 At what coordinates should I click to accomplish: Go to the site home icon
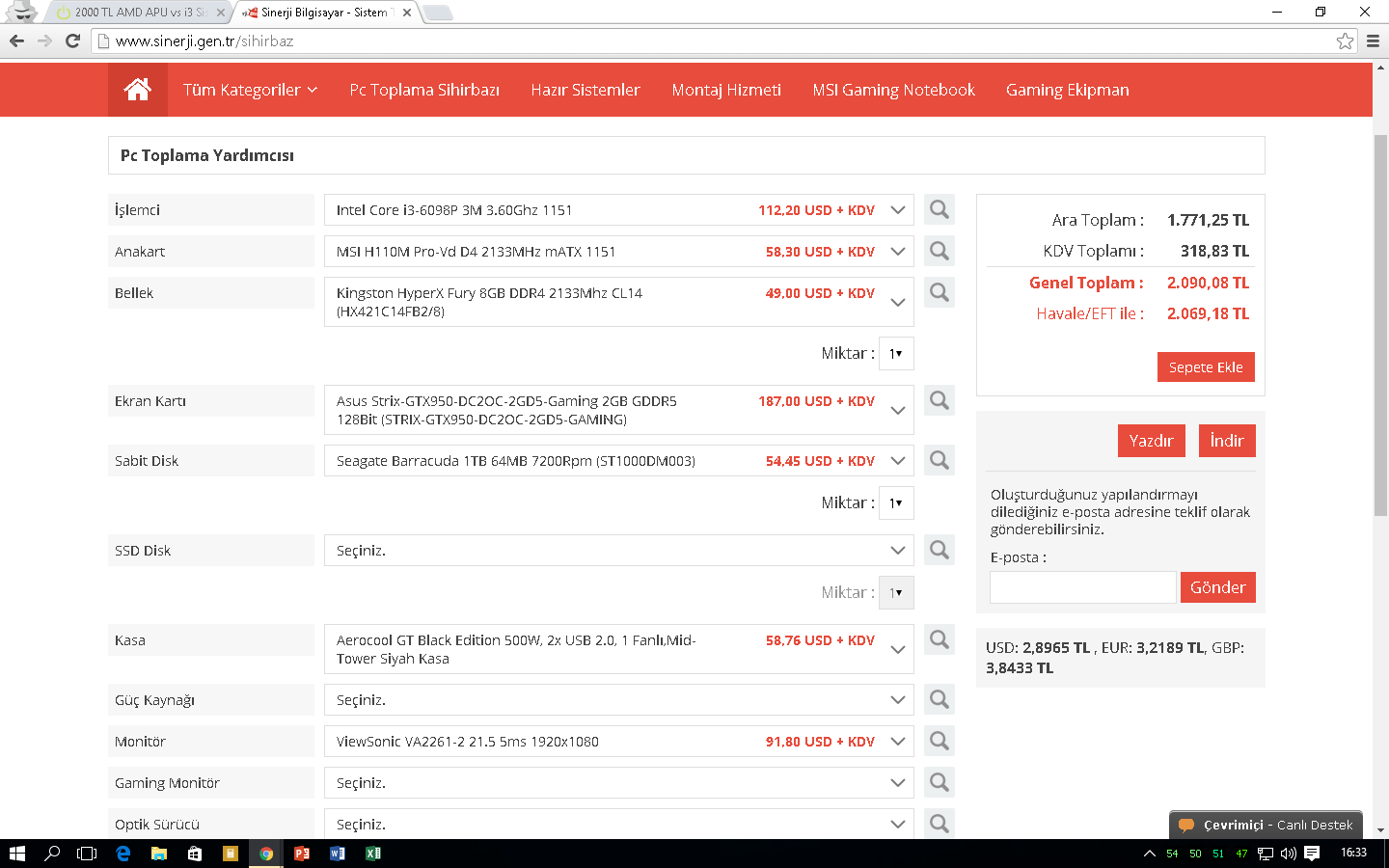click(x=138, y=90)
